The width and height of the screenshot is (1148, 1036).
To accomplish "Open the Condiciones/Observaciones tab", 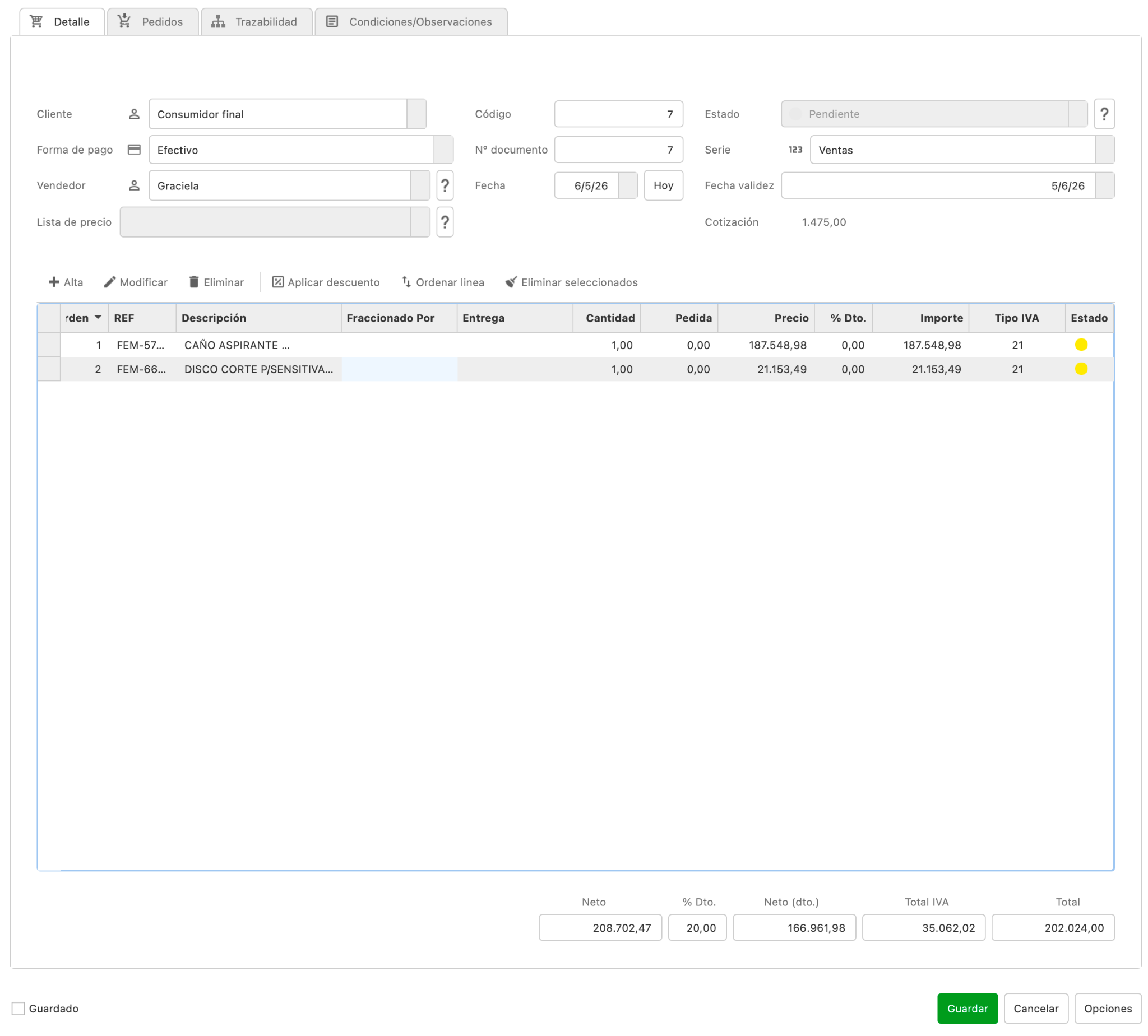I will (410, 22).
